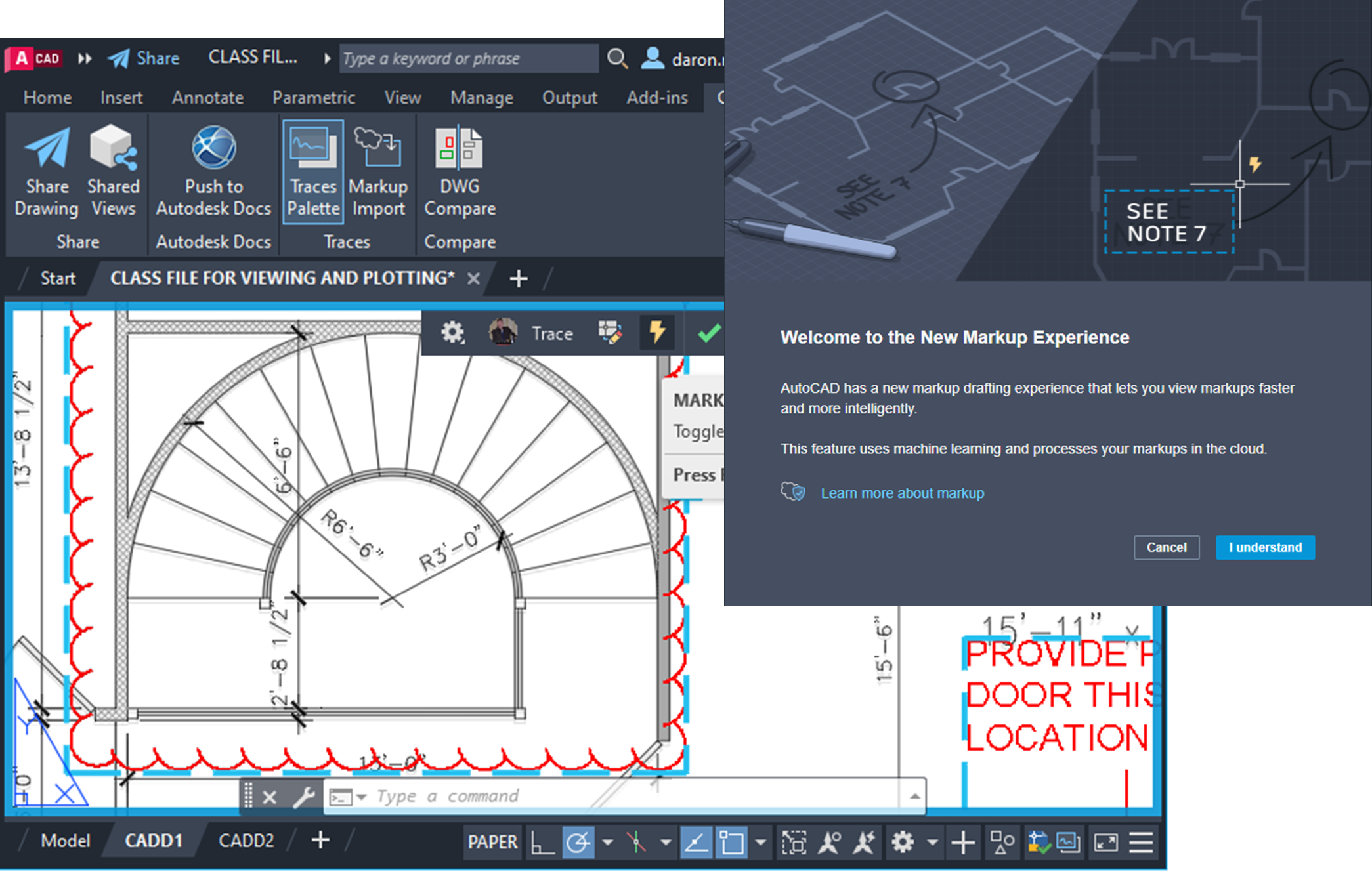1372x876 pixels.
Task: Click Push to Autodesk Docs
Action: click(213, 172)
